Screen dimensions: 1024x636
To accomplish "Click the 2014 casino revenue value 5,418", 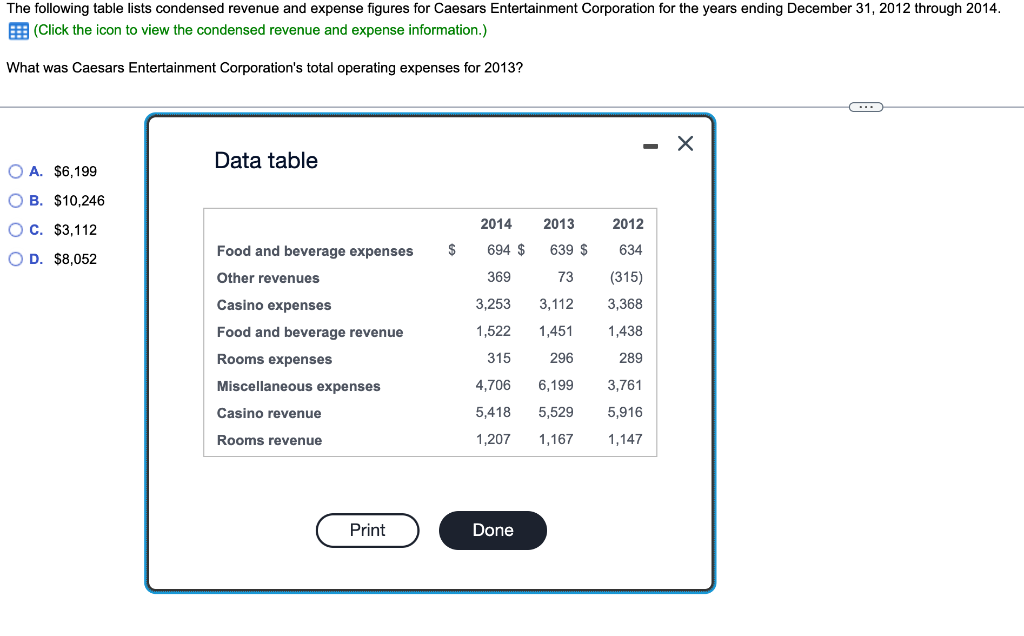I will 493,412.
